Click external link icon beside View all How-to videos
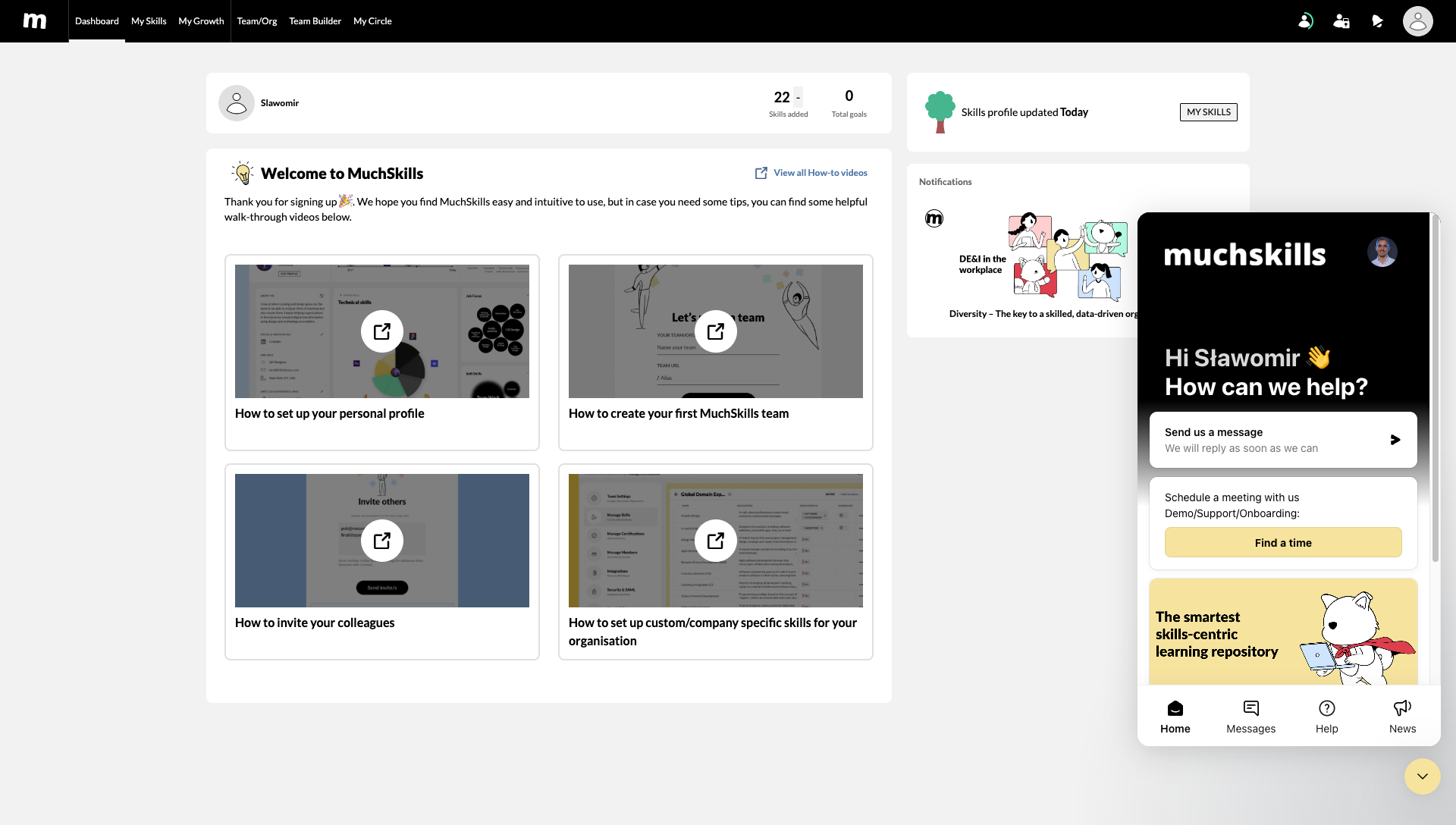1456x825 pixels. click(761, 173)
